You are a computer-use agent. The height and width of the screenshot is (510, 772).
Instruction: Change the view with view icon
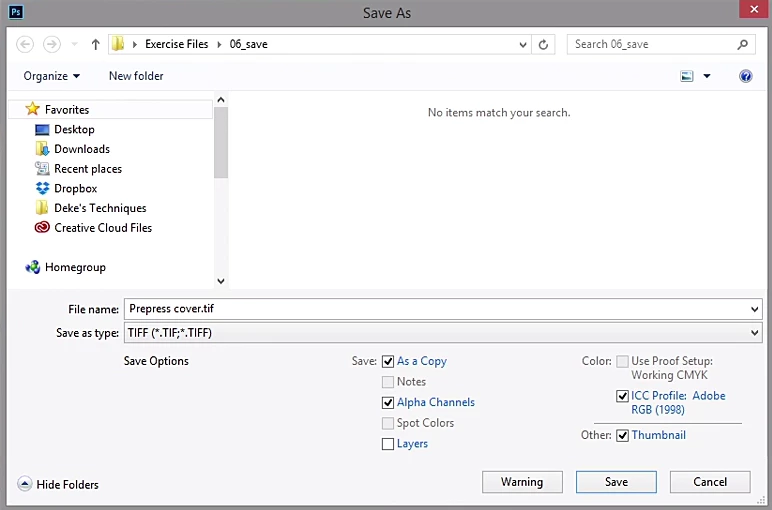[x=686, y=76]
